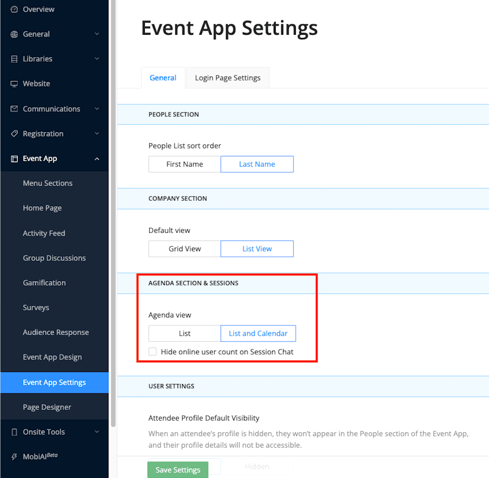Expand the General sidebar section chevron
The height and width of the screenshot is (478, 489).
pyautogui.click(x=97, y=34)
